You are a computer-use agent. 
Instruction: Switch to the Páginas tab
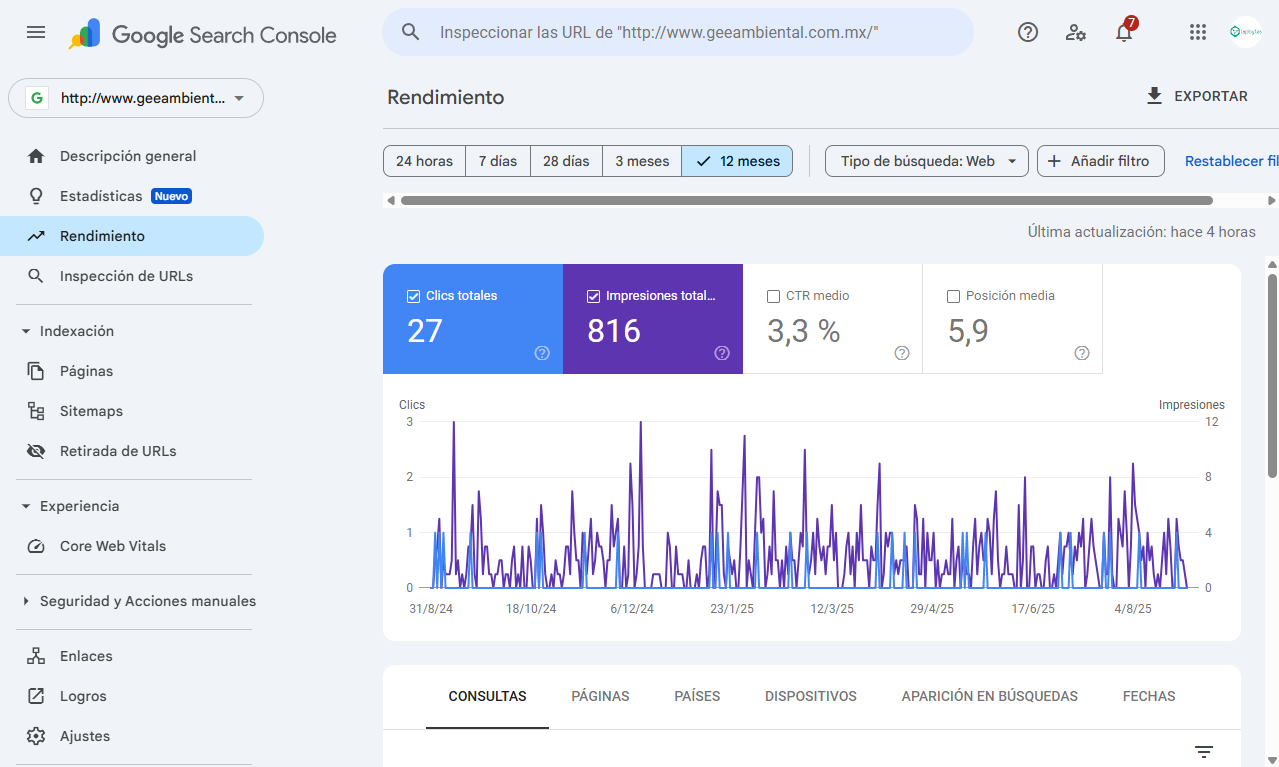[x=600, y=696]
